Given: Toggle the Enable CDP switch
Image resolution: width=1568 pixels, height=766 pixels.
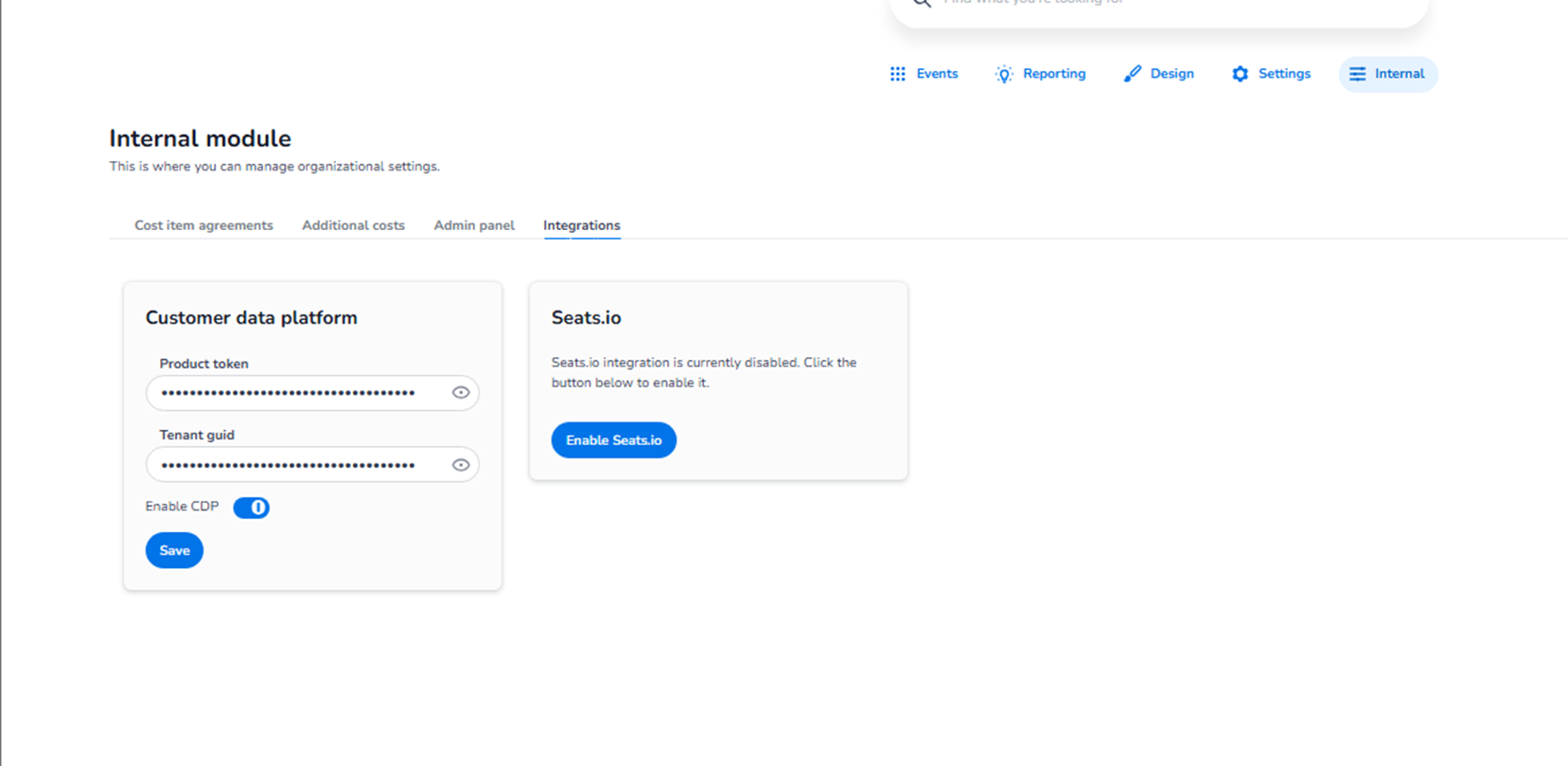Looking at the screenshot, I should 252,508.
